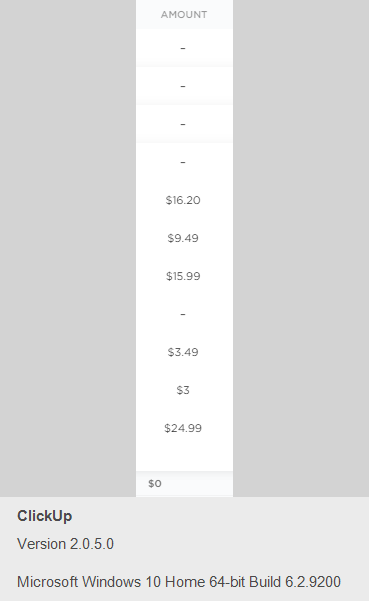Click first empty amount cell under AMOUNT header
369x601 pixels.
[x=184, y=48]
